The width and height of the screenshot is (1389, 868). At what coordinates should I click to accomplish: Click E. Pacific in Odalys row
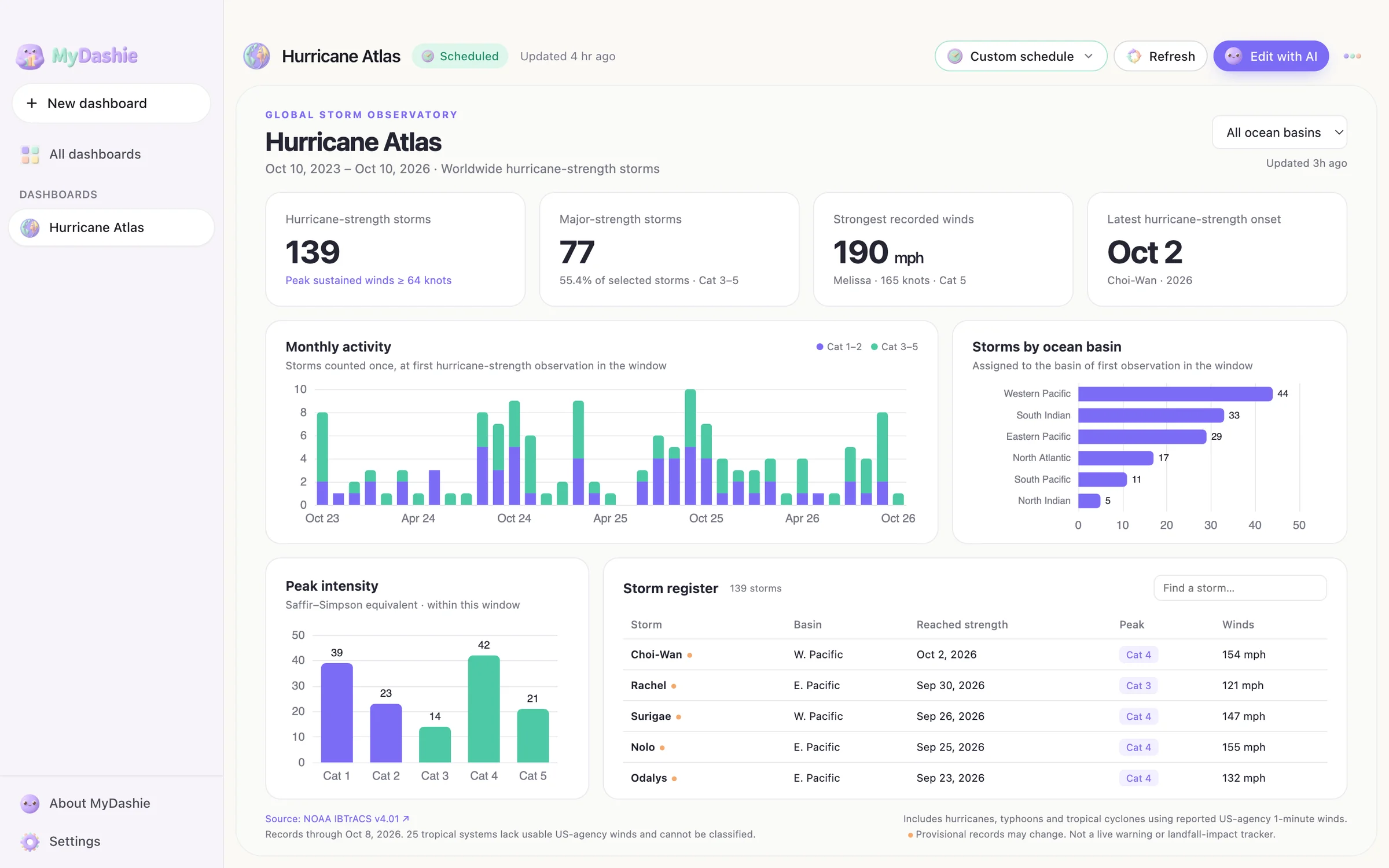click(817, 778)
